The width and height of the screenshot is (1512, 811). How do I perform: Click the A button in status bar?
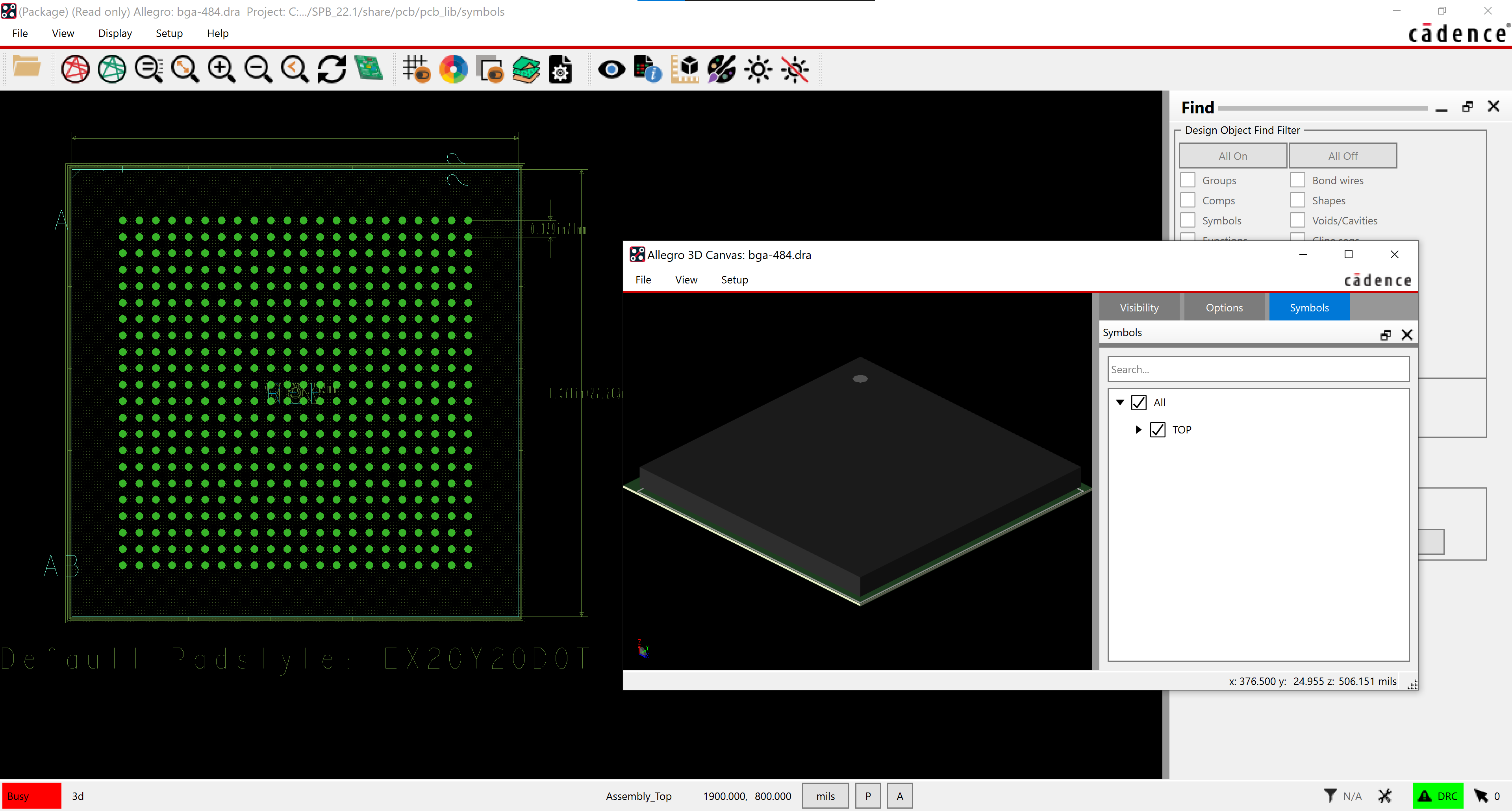[x=900, y=796]
